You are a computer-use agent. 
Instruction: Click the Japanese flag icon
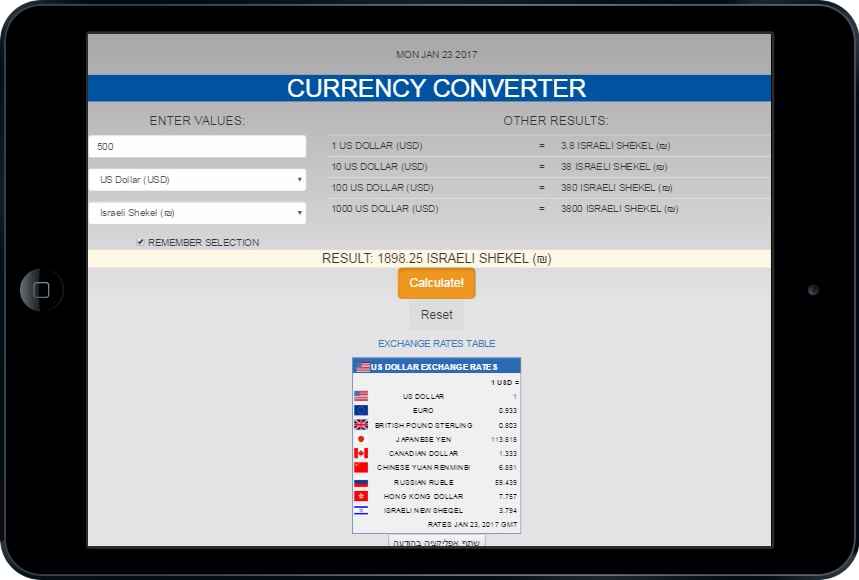tap(361, 439)
